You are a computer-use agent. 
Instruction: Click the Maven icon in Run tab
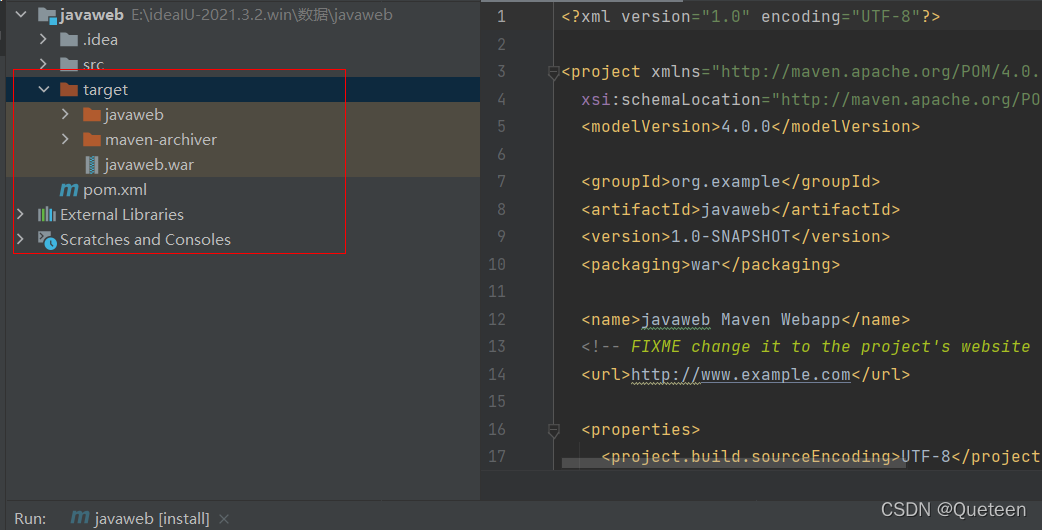click(80, 517)
